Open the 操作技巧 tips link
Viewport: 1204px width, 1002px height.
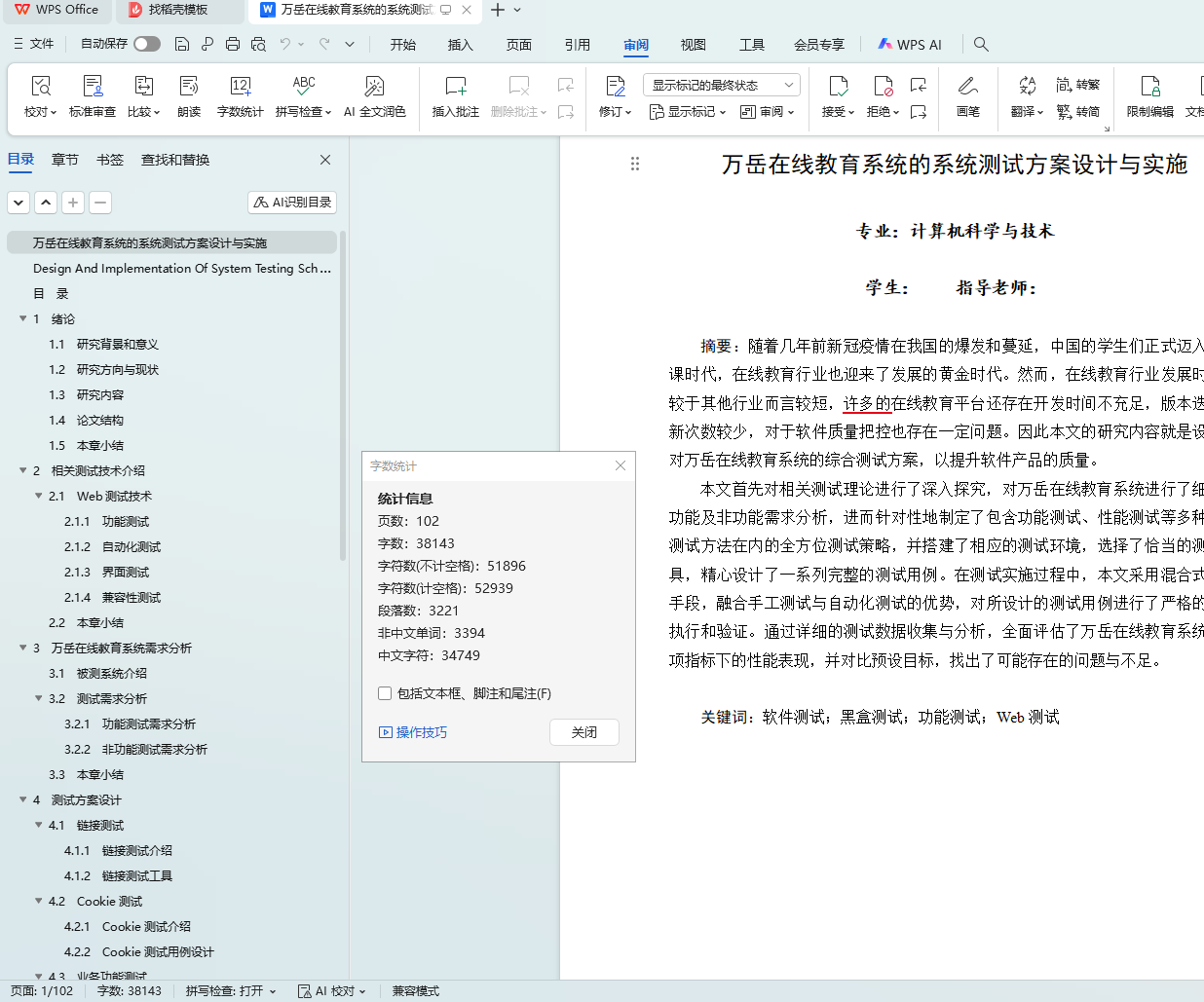pyautogui.click(x=421, y=732)
